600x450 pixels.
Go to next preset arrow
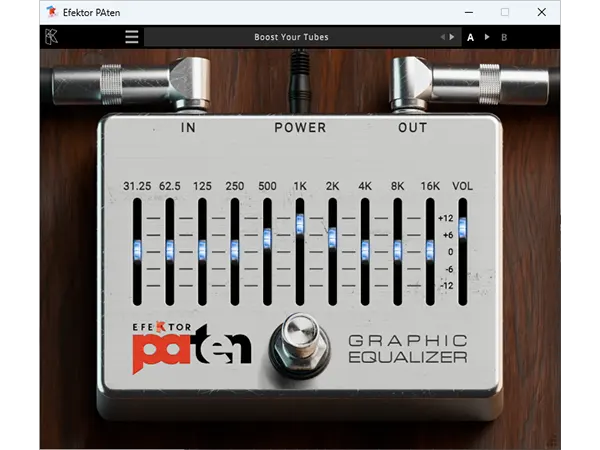452,37
